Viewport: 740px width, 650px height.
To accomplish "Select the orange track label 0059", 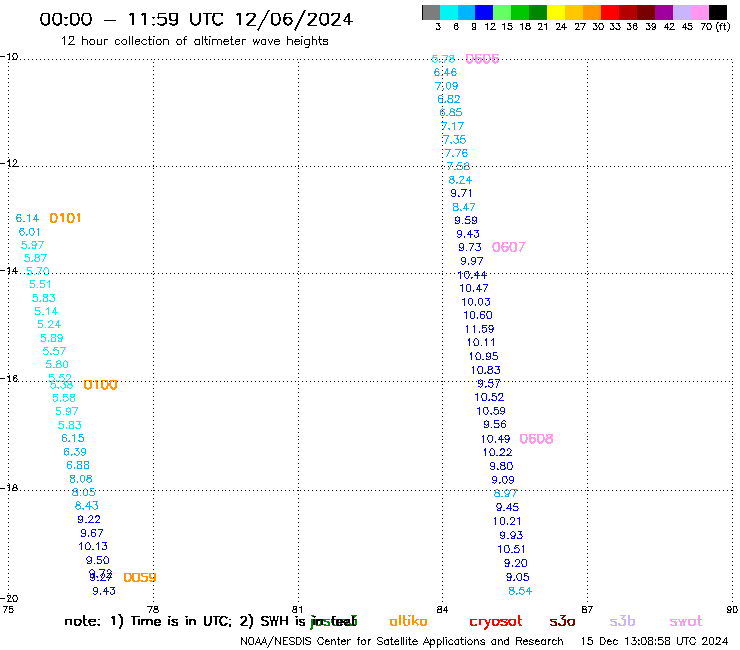I will 140,577.
